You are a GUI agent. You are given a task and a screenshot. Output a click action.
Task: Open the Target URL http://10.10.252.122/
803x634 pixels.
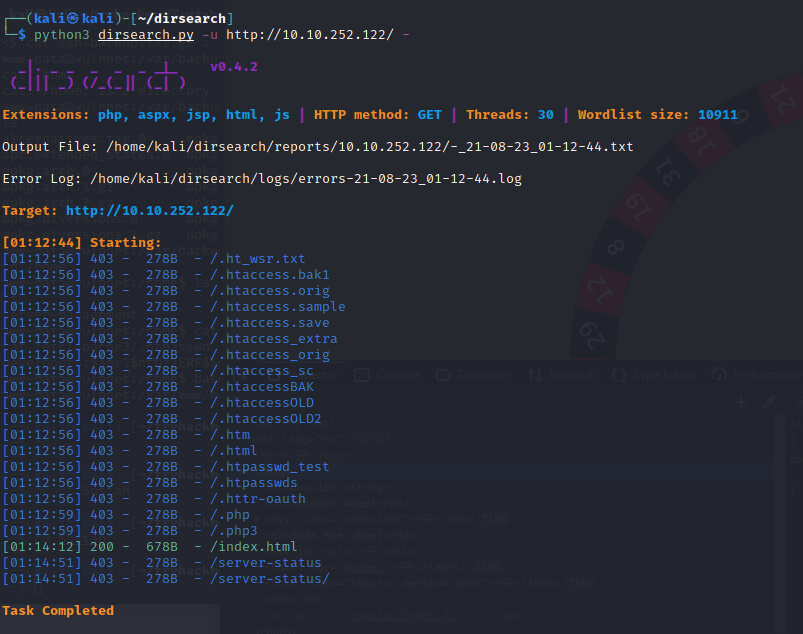[149, 211]
